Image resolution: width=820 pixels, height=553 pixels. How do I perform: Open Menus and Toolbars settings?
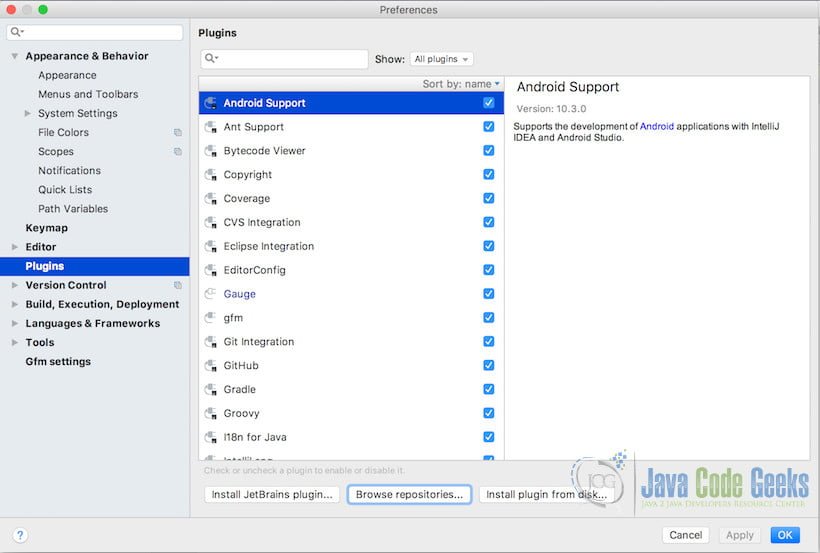88,94
